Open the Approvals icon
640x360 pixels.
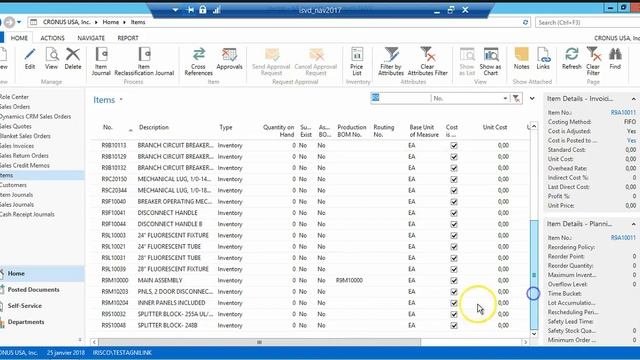tap(229, 58)
